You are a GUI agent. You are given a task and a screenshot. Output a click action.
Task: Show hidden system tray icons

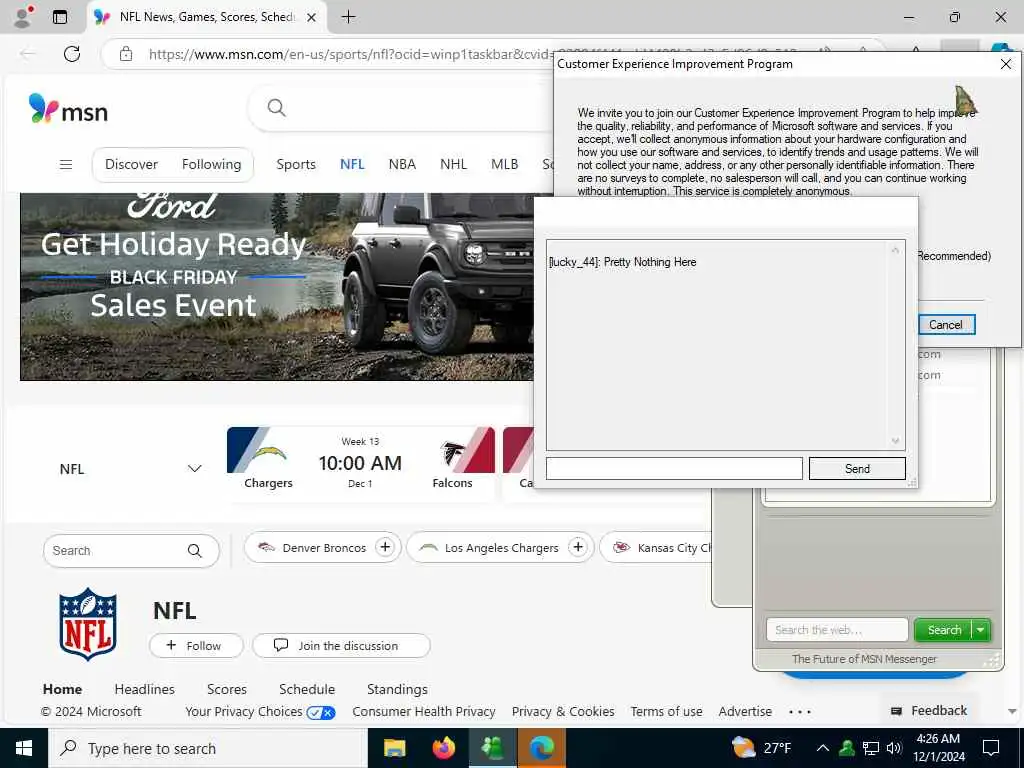coord(823,748)
